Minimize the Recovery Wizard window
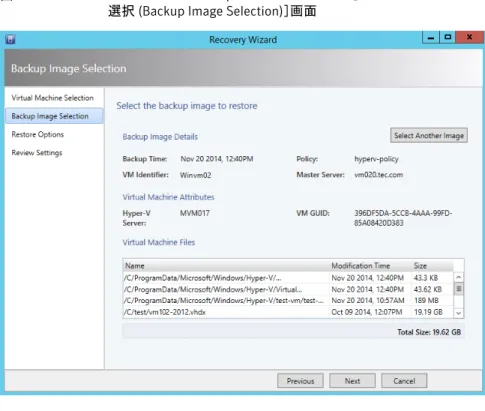The image size is (485, 411). click(x=431, y=38)
